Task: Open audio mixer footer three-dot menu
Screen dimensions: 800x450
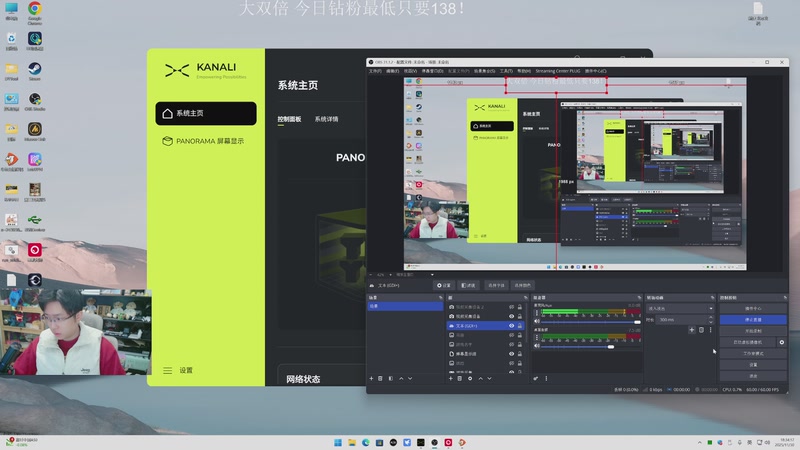Action: (x=546, y=379)
